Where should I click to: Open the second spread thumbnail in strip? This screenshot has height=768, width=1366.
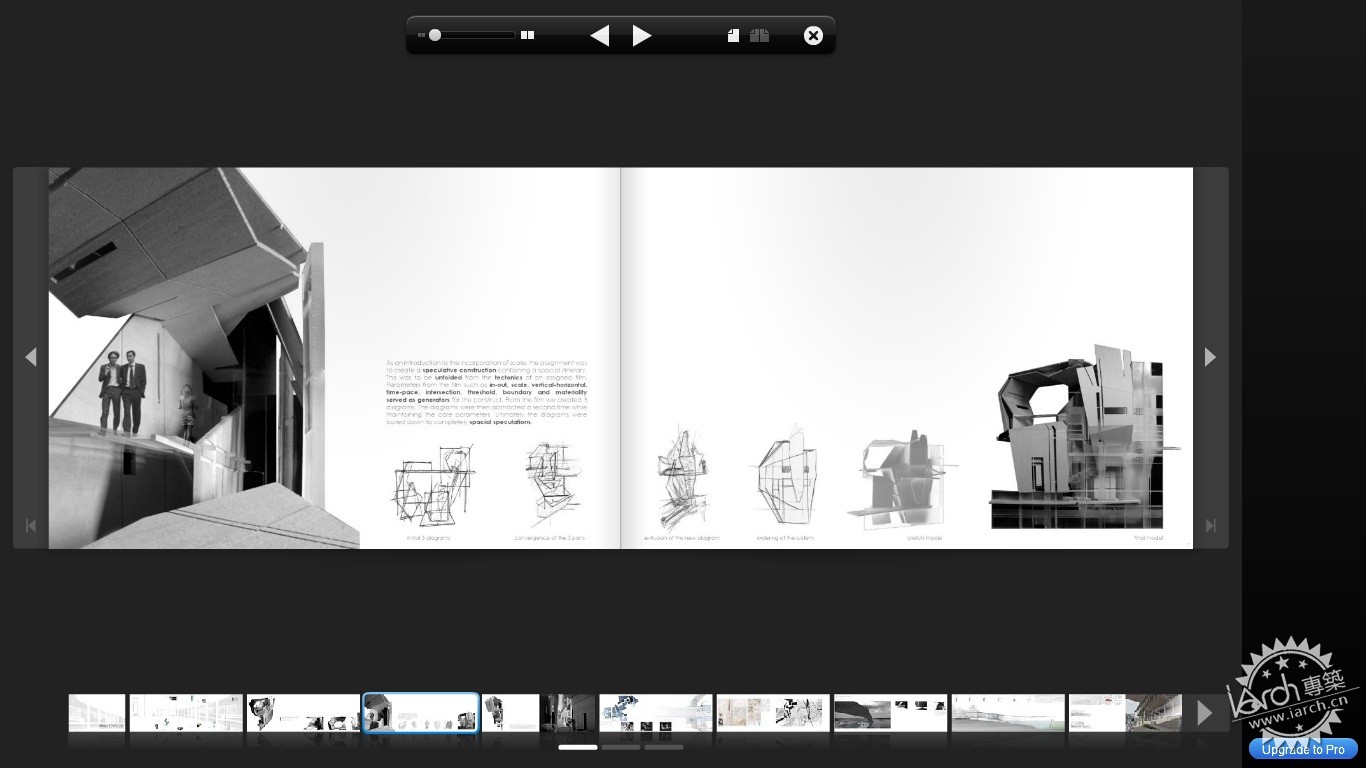click(x=186, y=713)
